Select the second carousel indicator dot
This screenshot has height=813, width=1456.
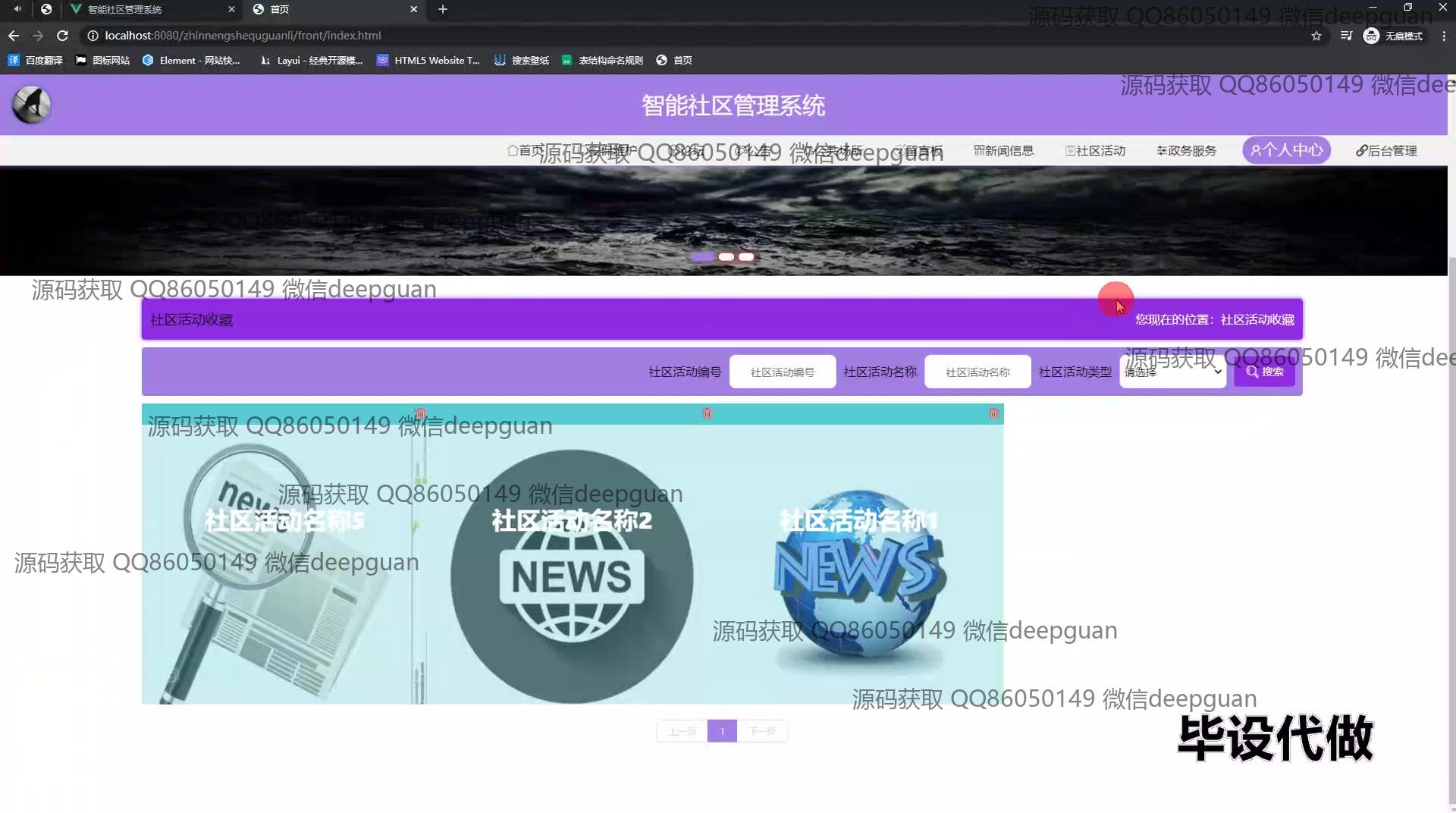click(726, 256)
